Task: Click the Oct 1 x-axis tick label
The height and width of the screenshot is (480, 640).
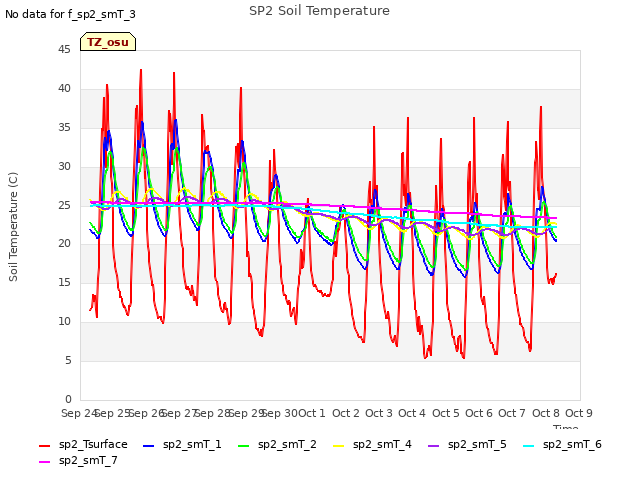Action: point(312,413)
